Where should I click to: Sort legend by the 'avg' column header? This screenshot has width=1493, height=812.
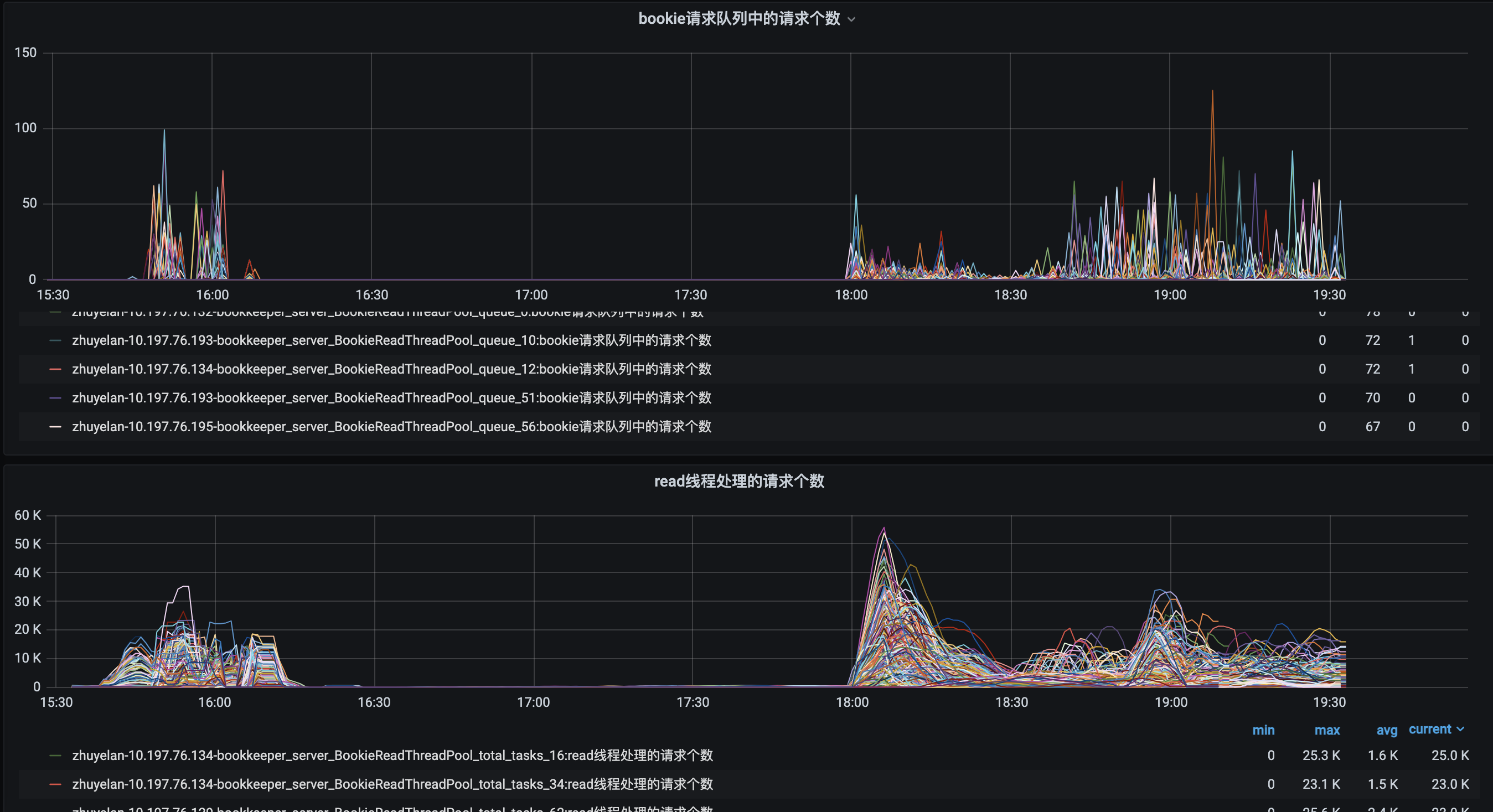tap(1386, 730)
